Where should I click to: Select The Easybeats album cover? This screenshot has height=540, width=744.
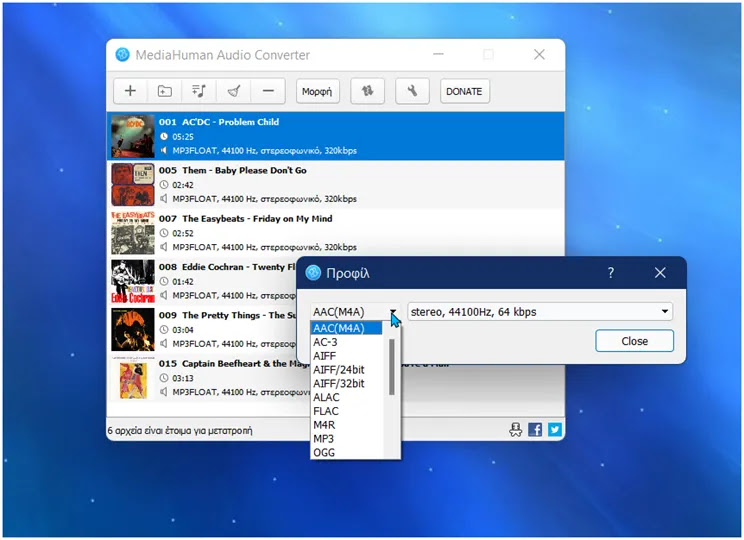pyautogui.click(x=133, y=233)
